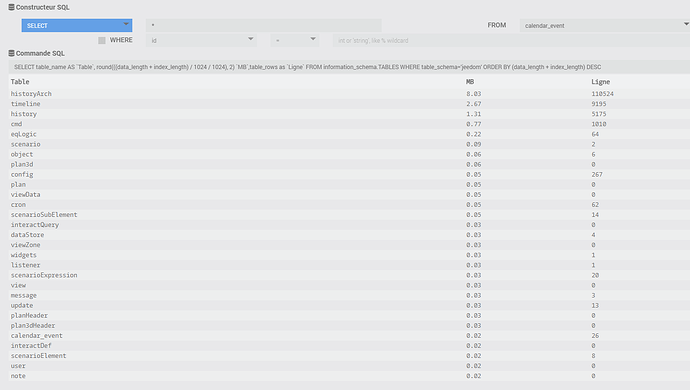Select the widgets table name
This screenshot has height=390, width=690.
pyautogui.click(x=24, y=255)
